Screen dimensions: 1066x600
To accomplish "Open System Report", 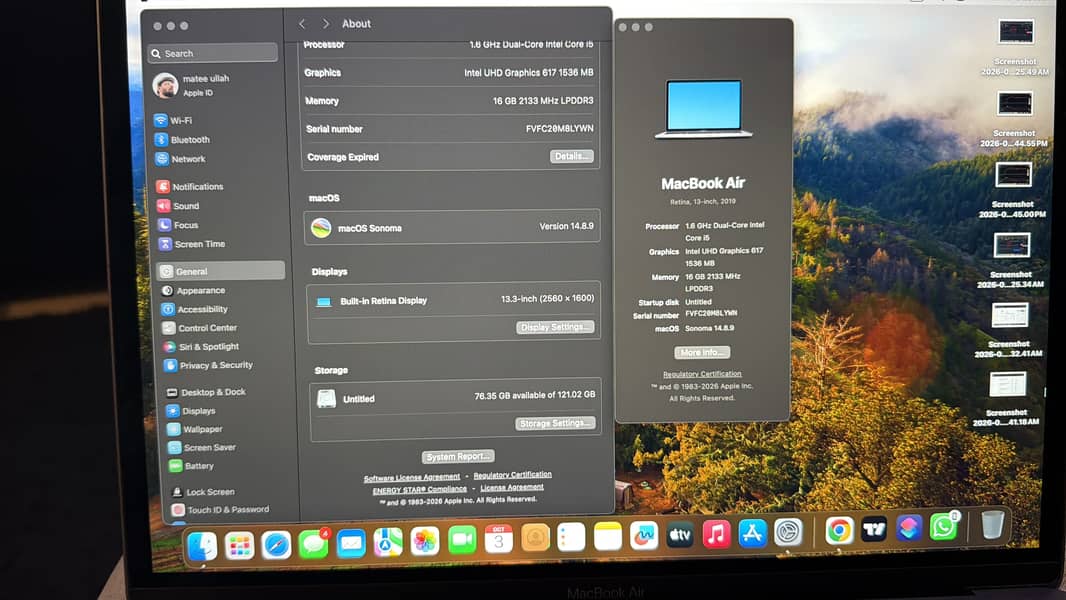I will [x=458, y=457].
